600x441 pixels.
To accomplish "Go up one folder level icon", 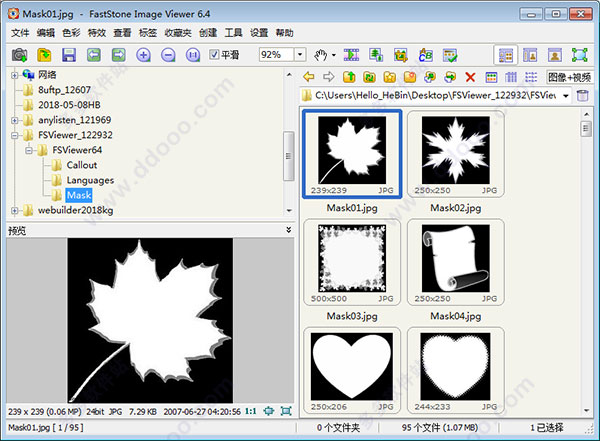I will tap(349, 77).
